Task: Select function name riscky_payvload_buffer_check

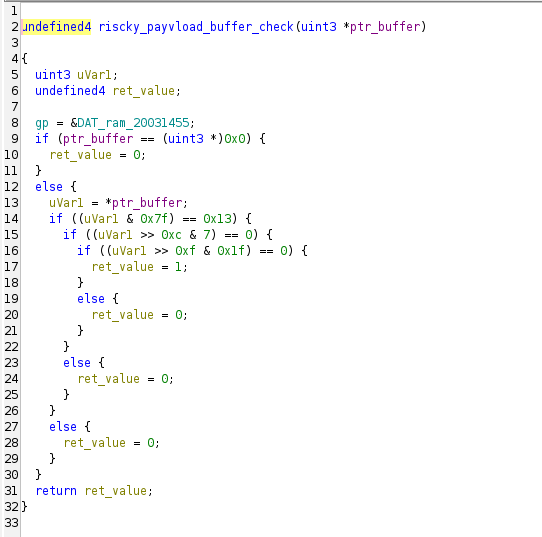Action: (196, 27)
